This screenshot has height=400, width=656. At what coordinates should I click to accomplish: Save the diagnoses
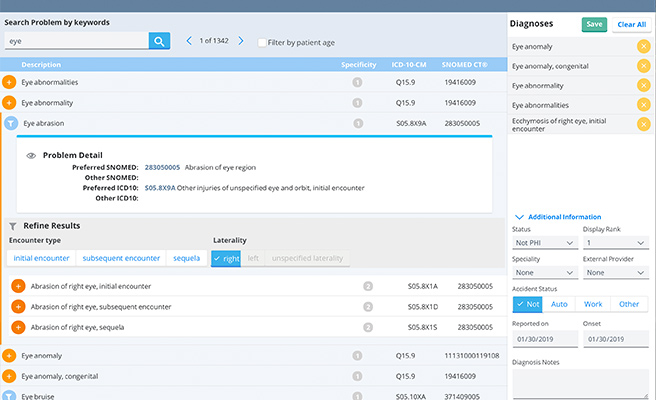[x=594, y=24]
